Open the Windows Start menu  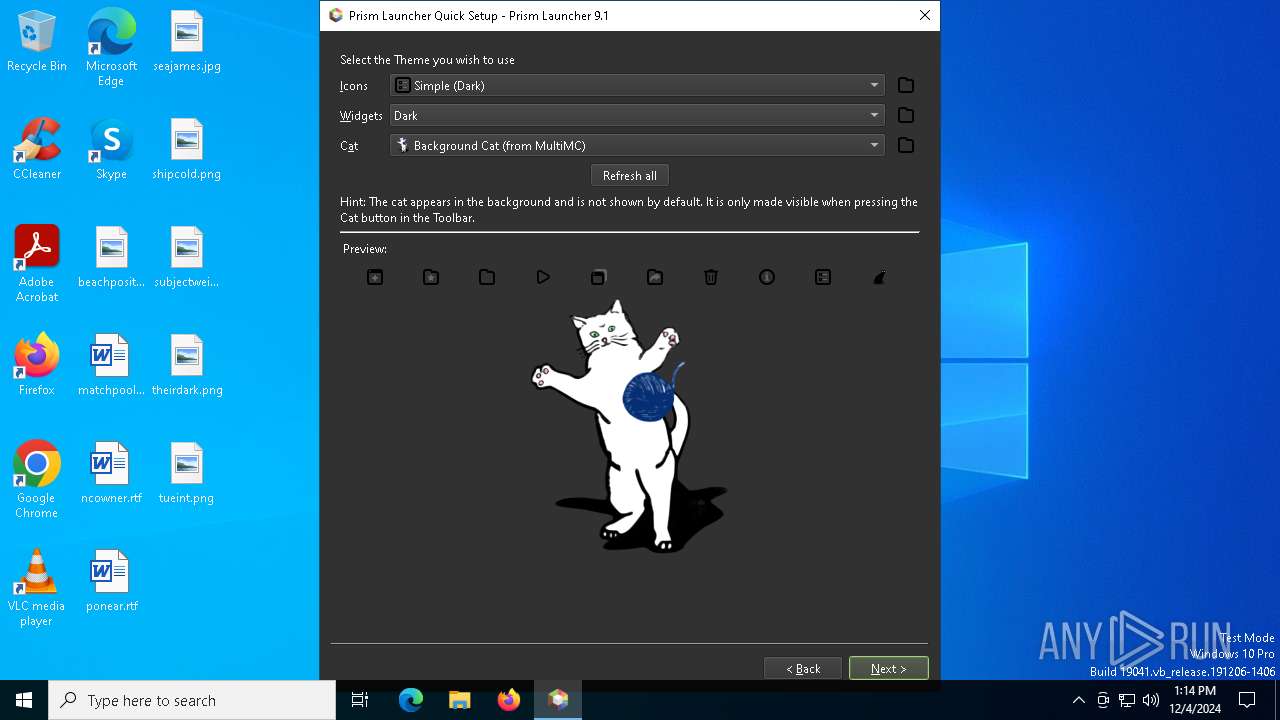[x=24, y=700]
